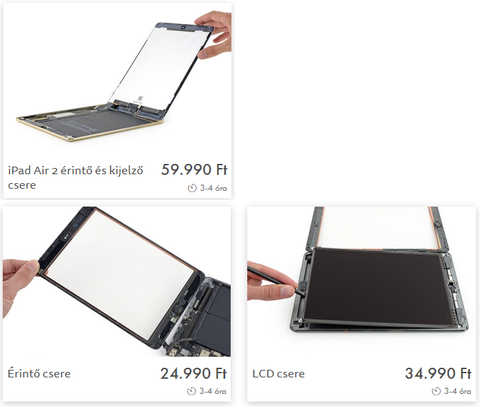Click the clock icon on Érintő csere card
The image size is (480, 407).
point(191,391)
